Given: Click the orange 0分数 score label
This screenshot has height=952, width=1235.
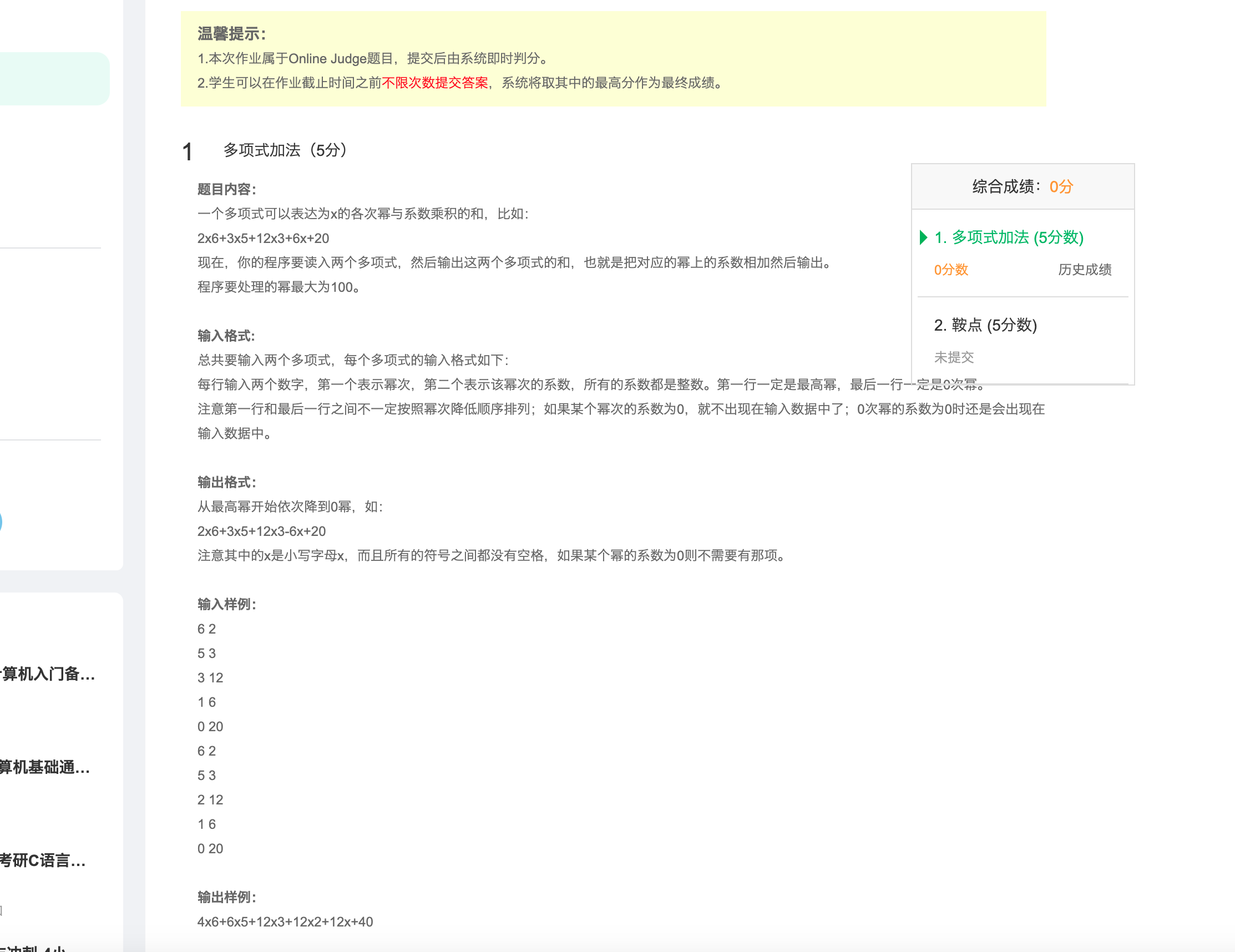Looking at the screenshot, I should [x=950, y=270].
